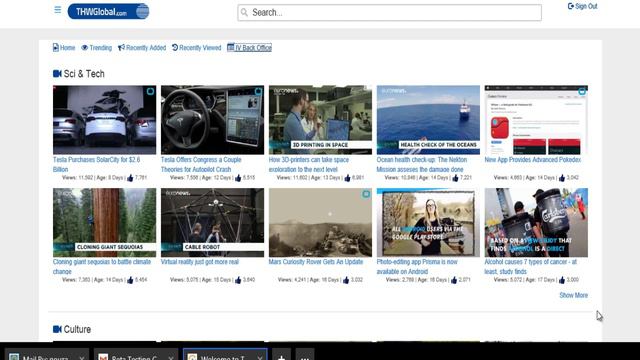Click 'Tesla Purchases SolarCity for $2.6 Billion' title
The width and height of the screenshot is (640, 360).
(96, 164)
